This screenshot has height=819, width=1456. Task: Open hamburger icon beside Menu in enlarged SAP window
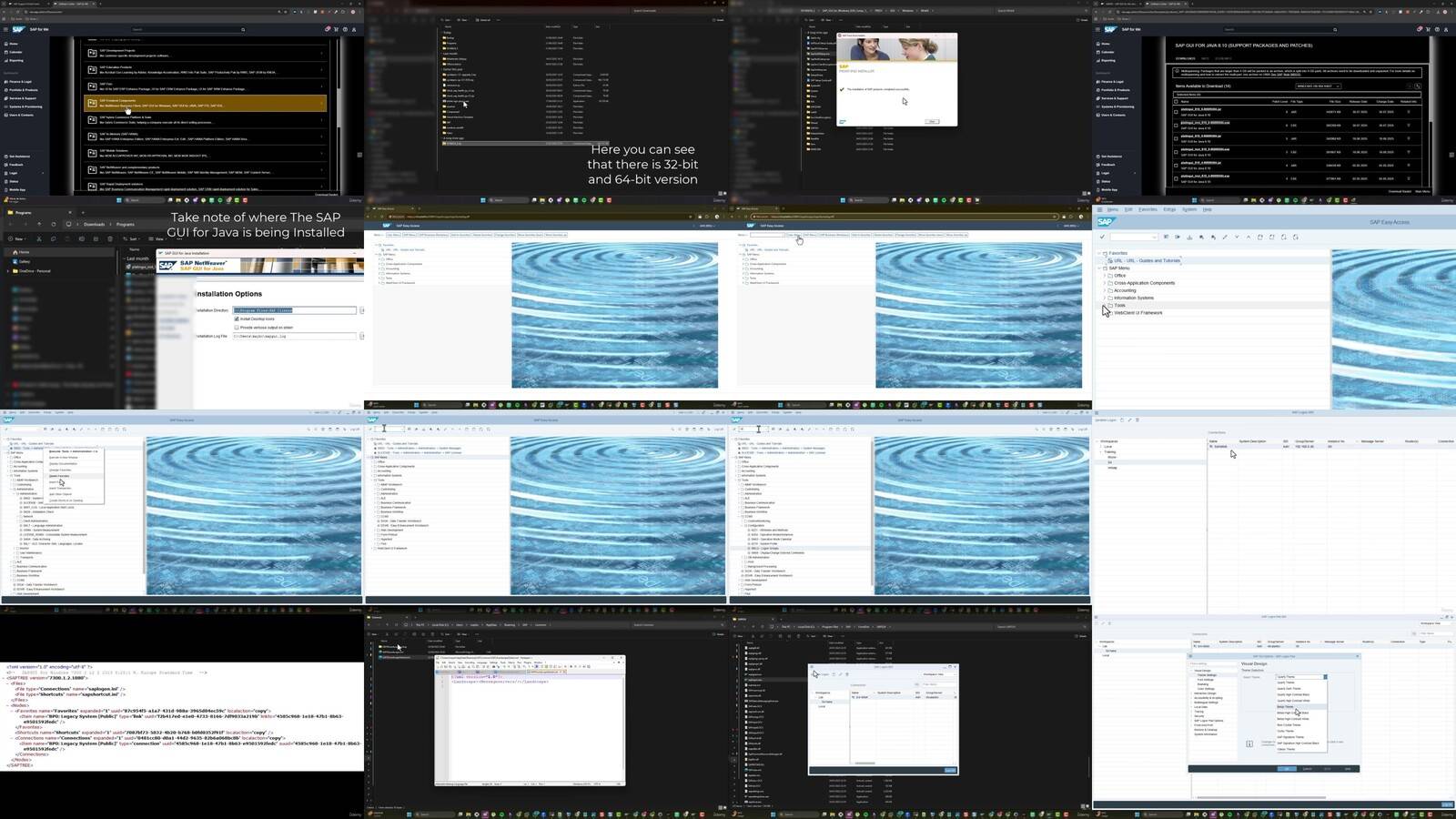(x=1099, y=209)
